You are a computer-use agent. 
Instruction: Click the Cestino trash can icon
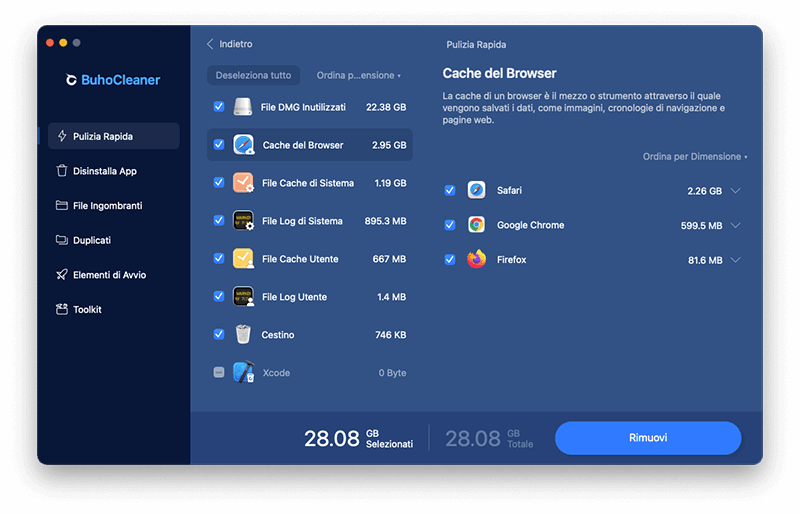click(x=243, y=334)
